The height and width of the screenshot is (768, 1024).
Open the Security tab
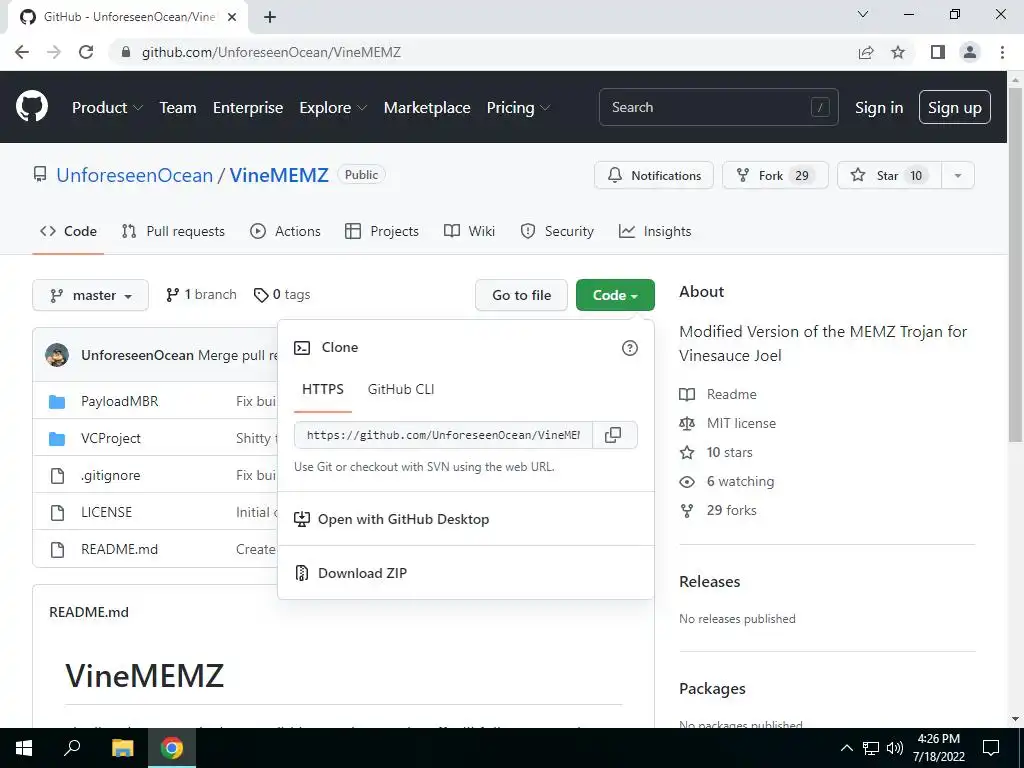pyautogui.click(x=557, y=231)
